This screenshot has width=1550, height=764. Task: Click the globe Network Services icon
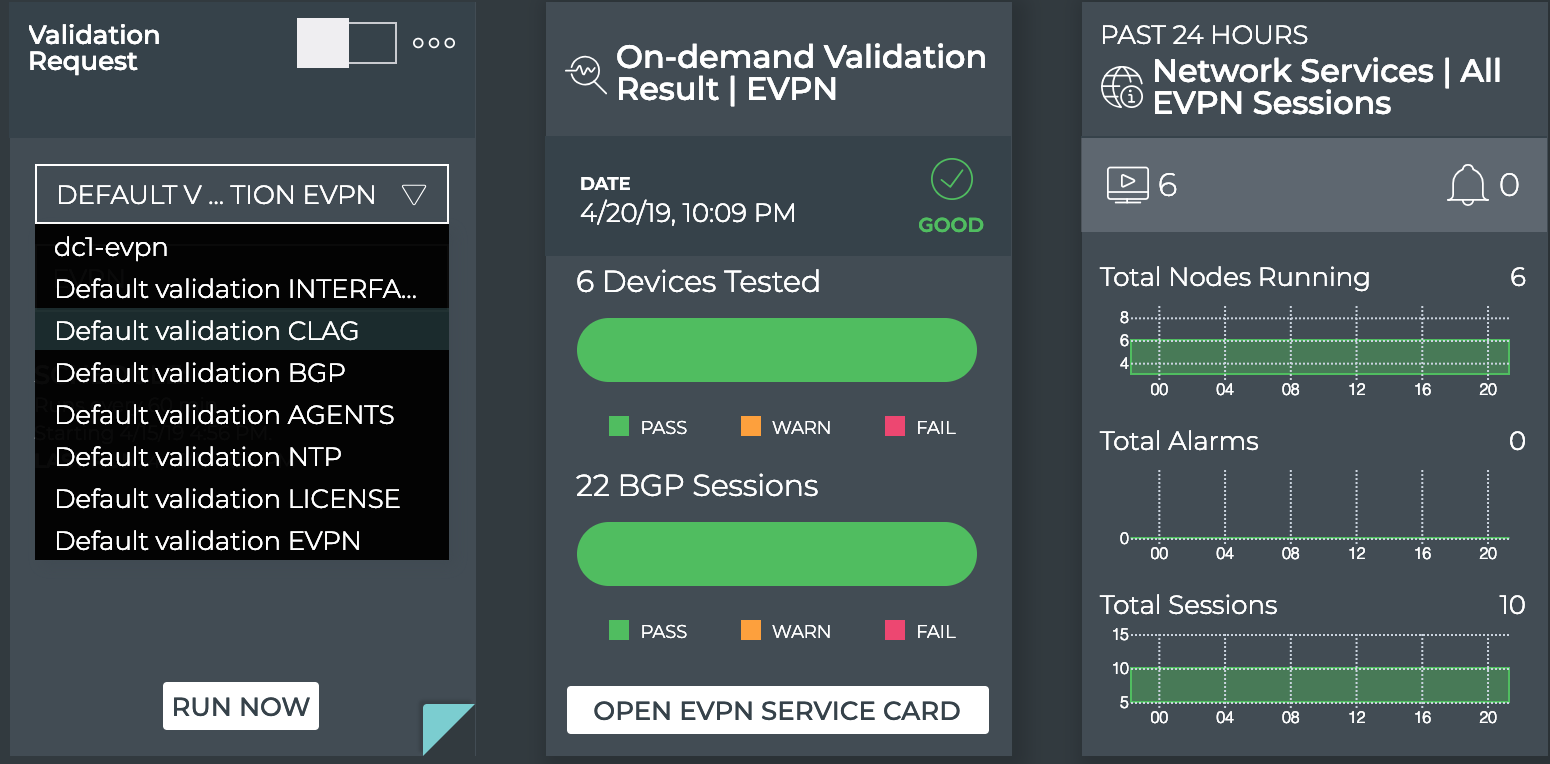pos(1122,87)
